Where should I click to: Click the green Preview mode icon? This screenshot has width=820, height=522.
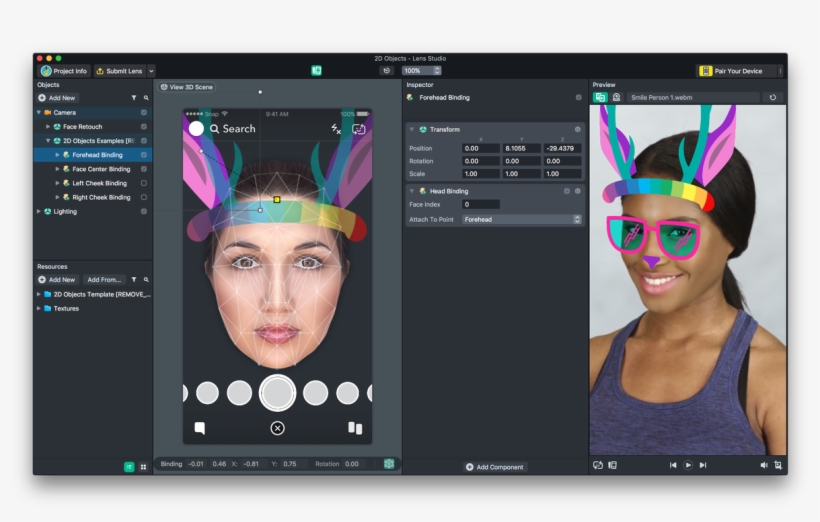pyautogui.click(x=600, y=97)
